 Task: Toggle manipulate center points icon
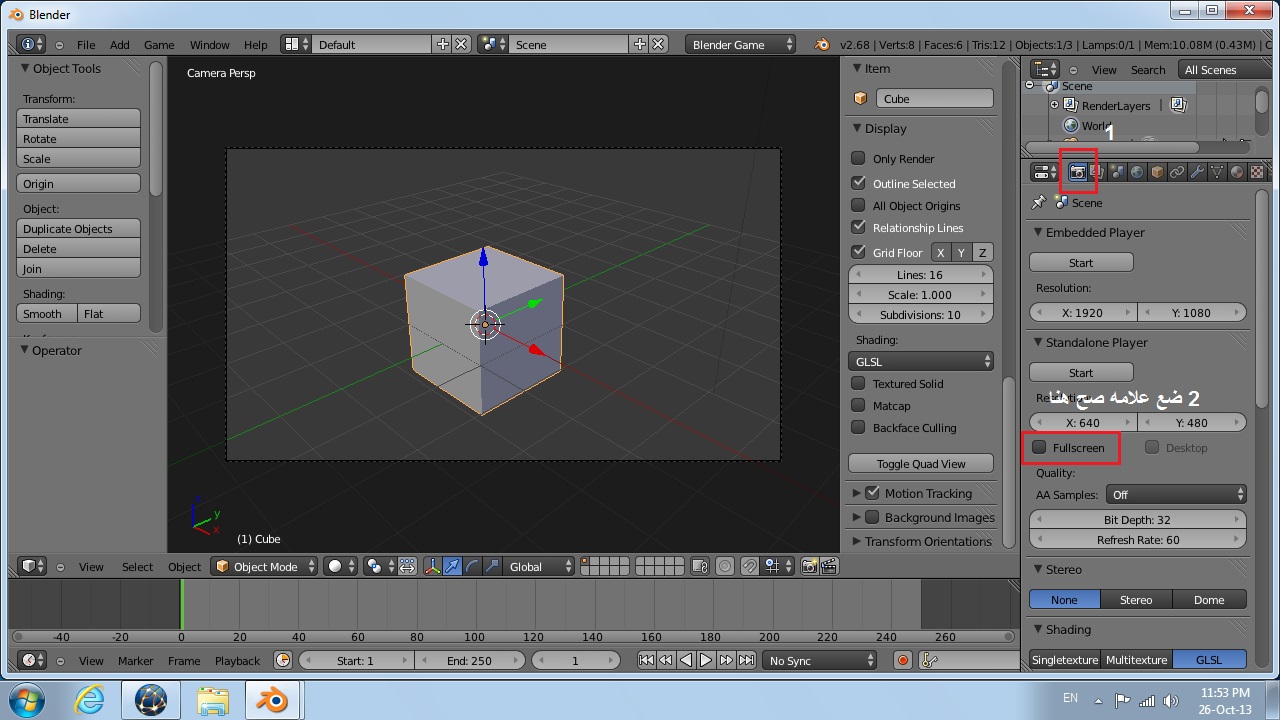[x=407, y=566]
